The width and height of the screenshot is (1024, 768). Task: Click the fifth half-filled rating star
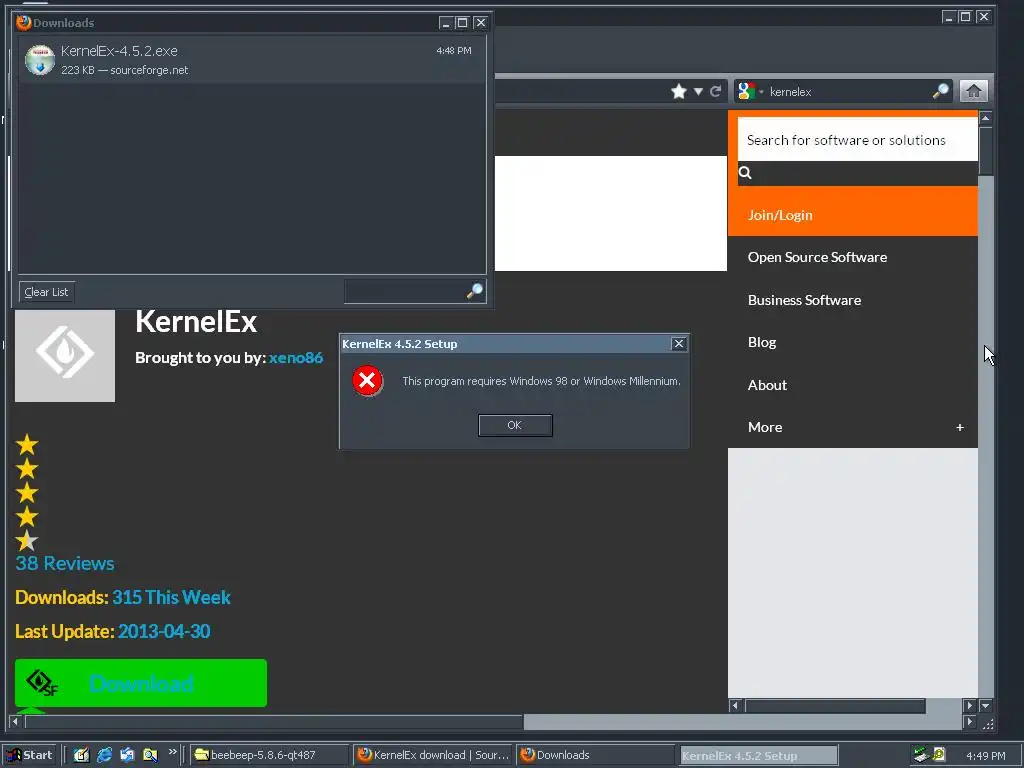(x=27, y=541)
